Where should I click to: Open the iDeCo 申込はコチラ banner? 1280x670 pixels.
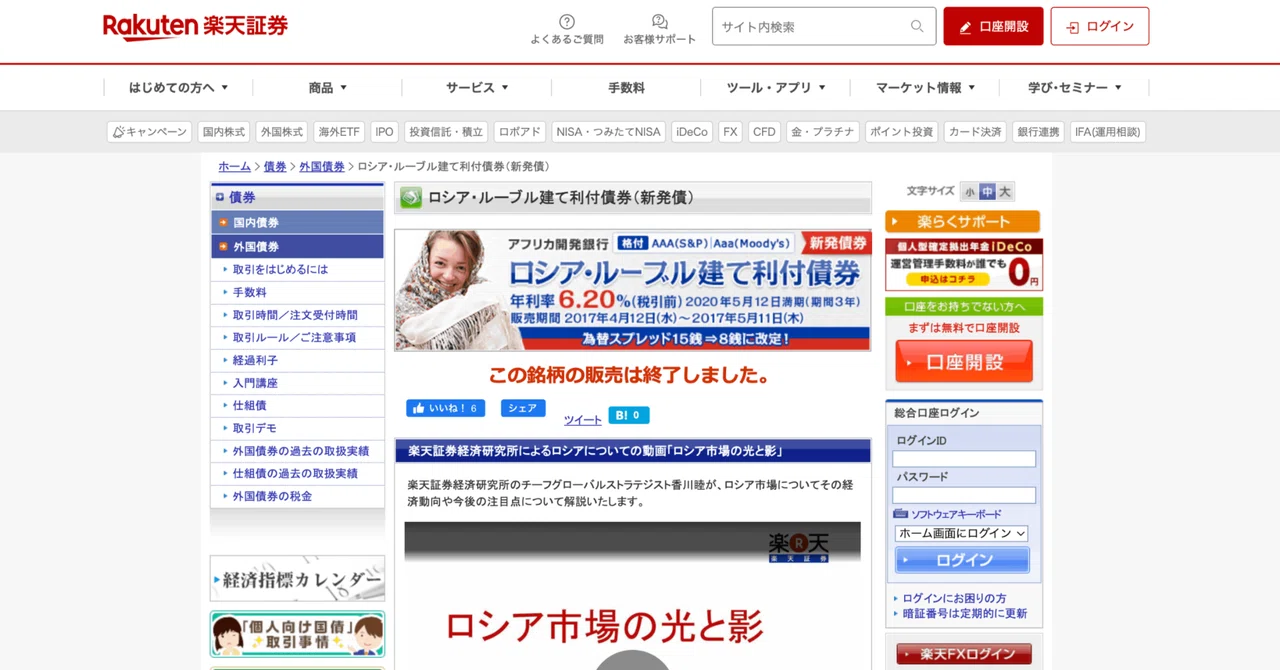tap(964, 265)
